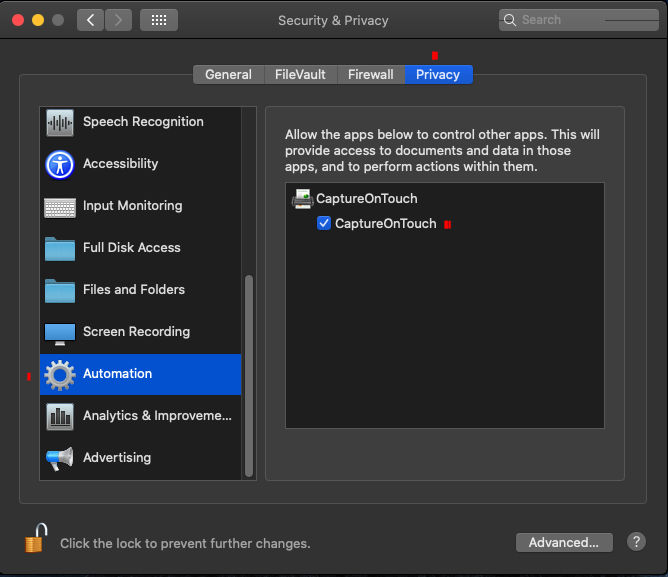Screen dimensions: 668x577
Task: Click the Input Monitoring keyboard icon
Action: point(60,207)
